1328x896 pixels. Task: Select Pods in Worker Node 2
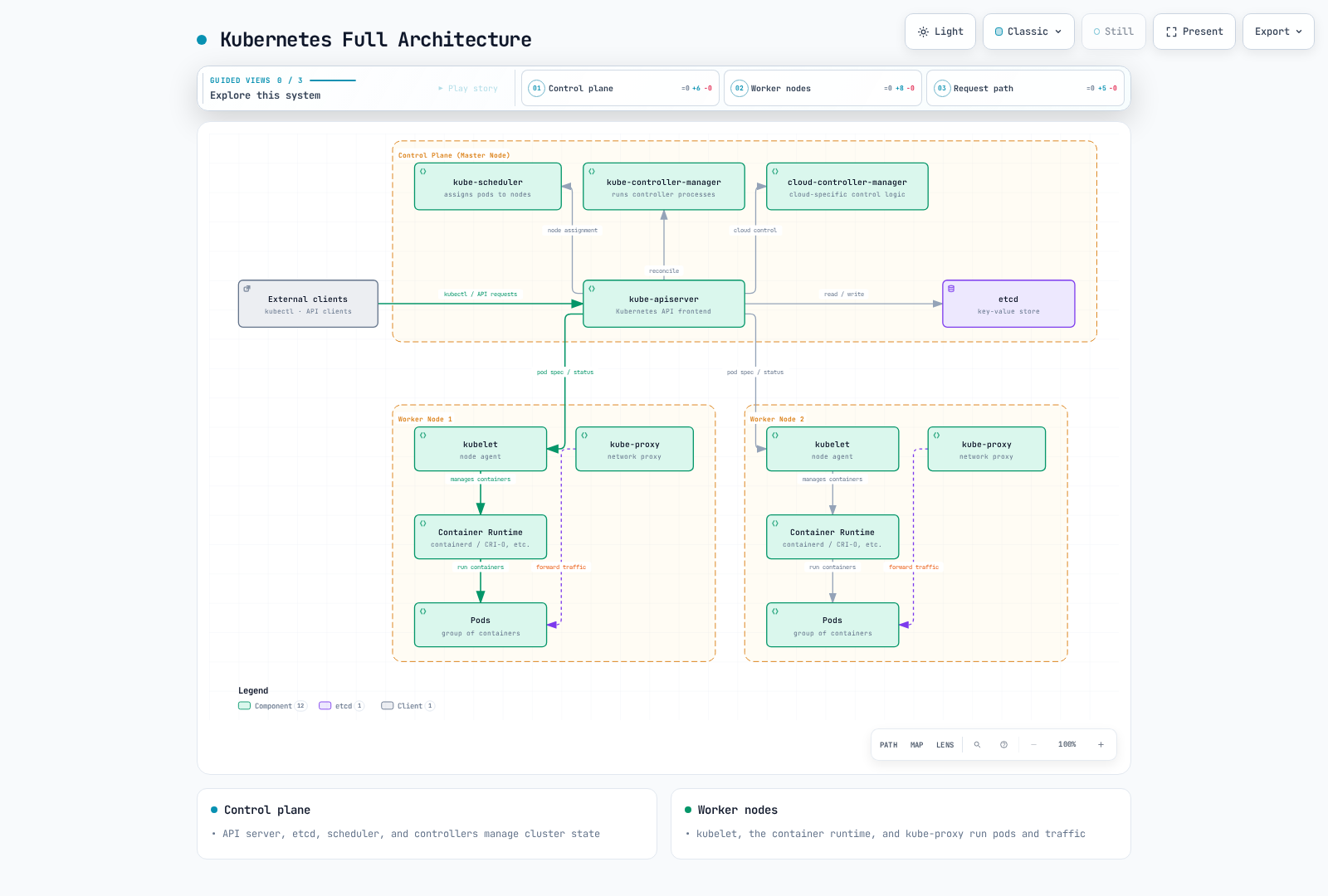tap(832, 625)
